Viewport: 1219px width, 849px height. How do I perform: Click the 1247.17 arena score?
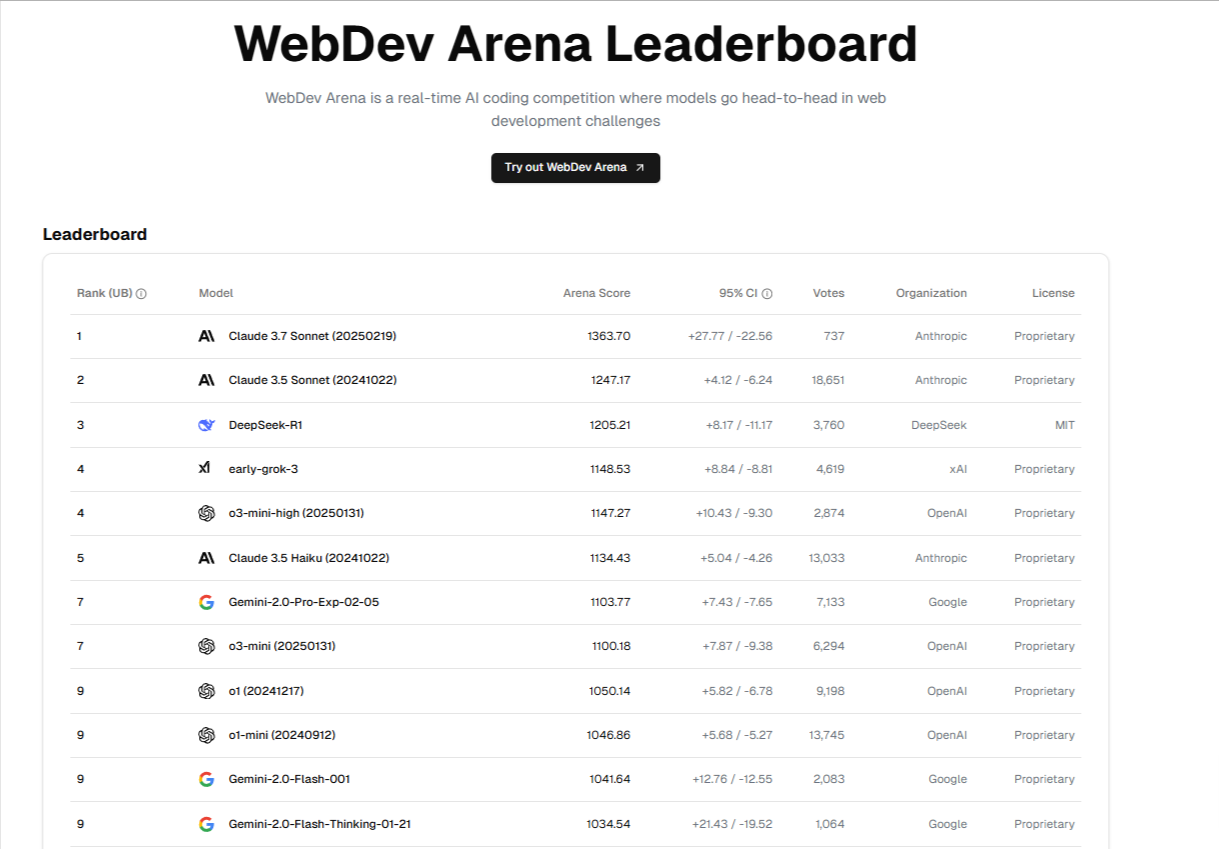[610, 380]
